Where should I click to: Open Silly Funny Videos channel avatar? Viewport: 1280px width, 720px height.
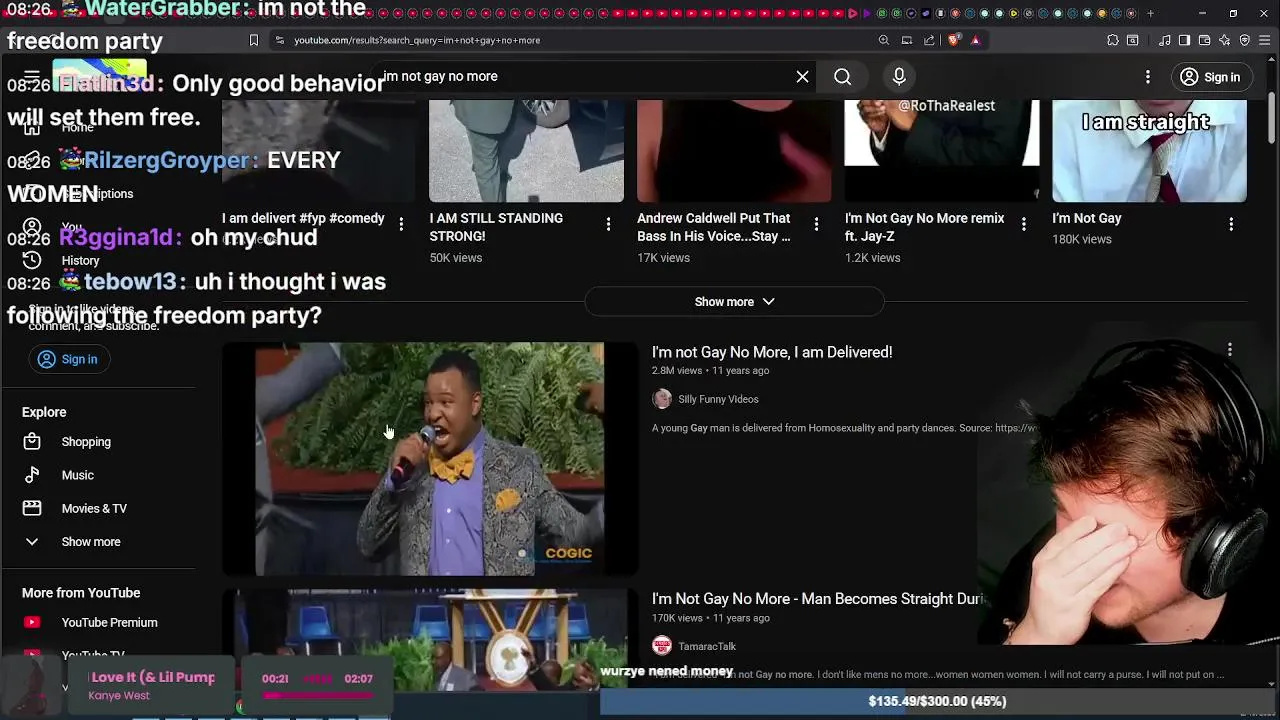(x=662, y=399)
